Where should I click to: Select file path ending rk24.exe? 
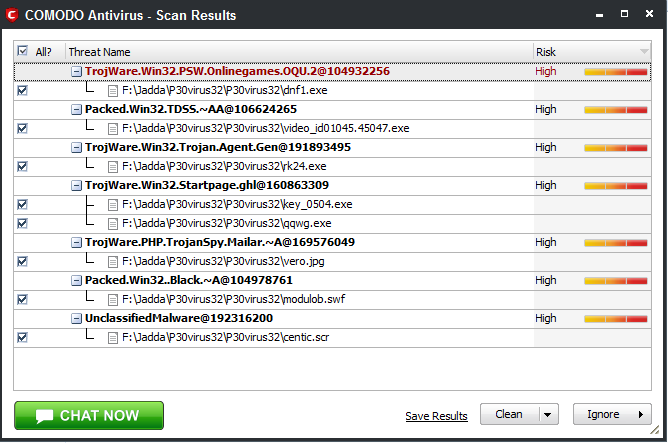[x=224, y=166]
